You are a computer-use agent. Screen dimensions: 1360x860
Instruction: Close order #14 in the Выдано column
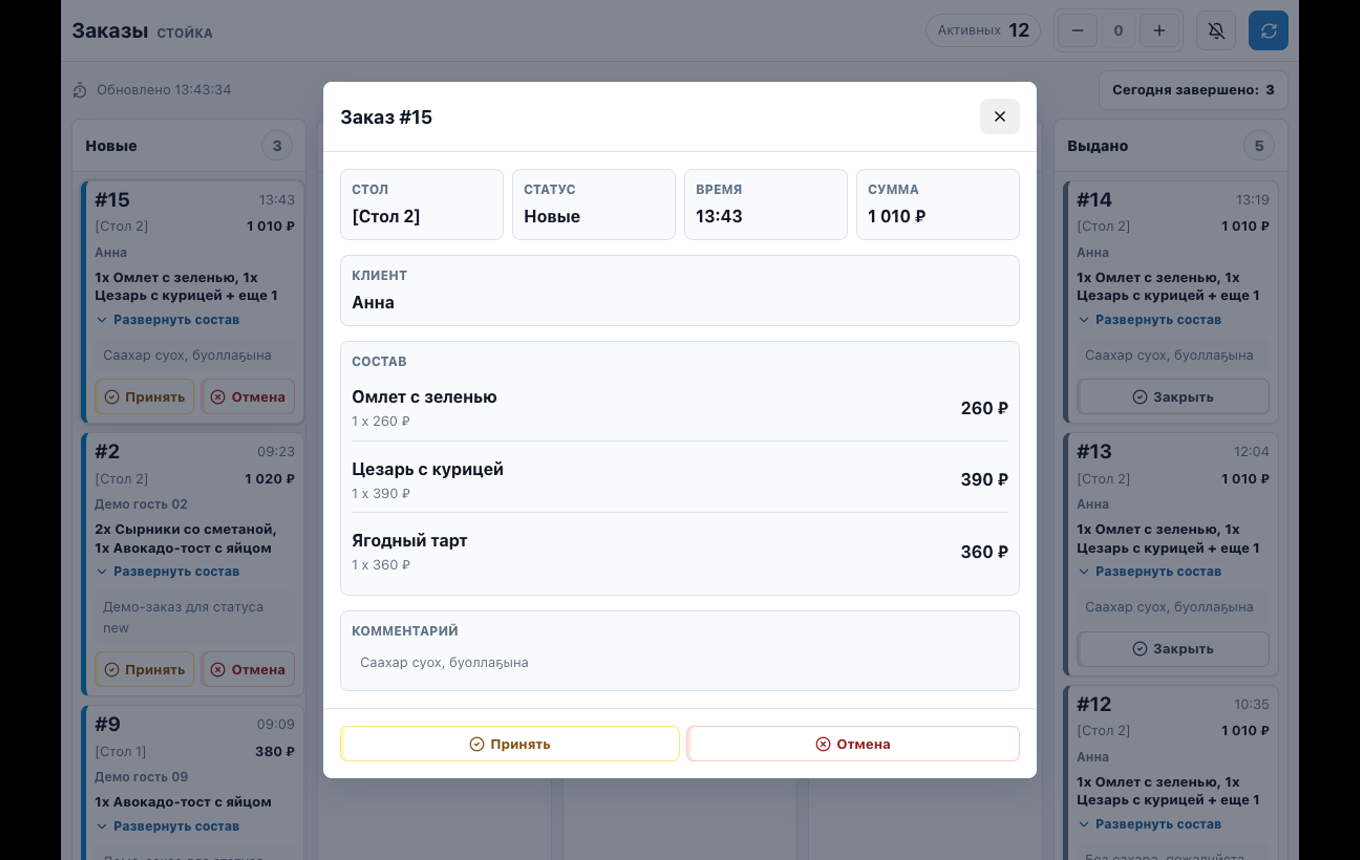[x=1173, y=397]
